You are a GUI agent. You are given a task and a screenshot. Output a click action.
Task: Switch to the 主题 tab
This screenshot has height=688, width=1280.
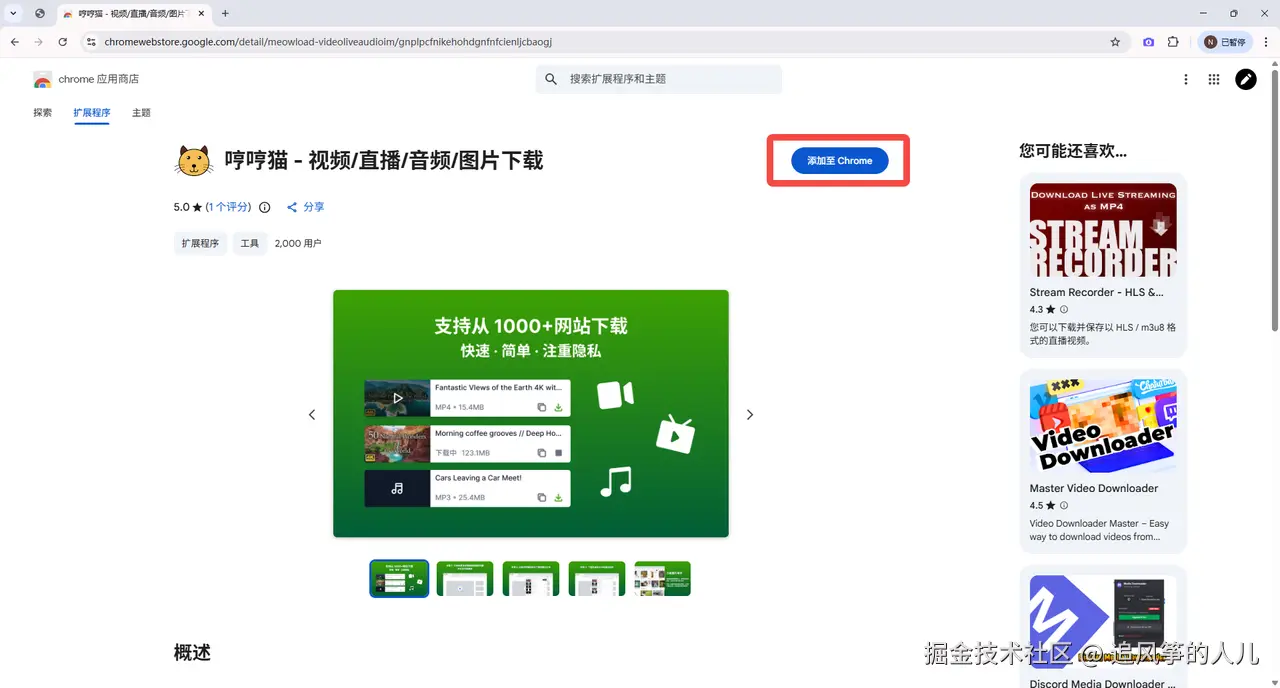(141, 113)
